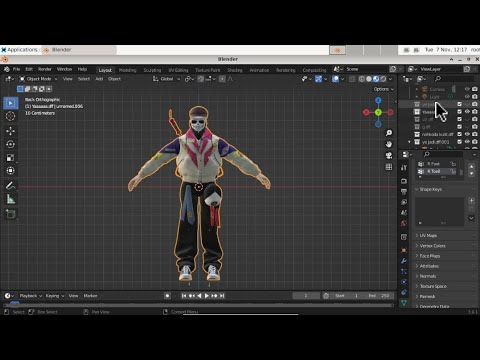
Task: Open the Output properties tab
Action: click(x=404, y=191)
